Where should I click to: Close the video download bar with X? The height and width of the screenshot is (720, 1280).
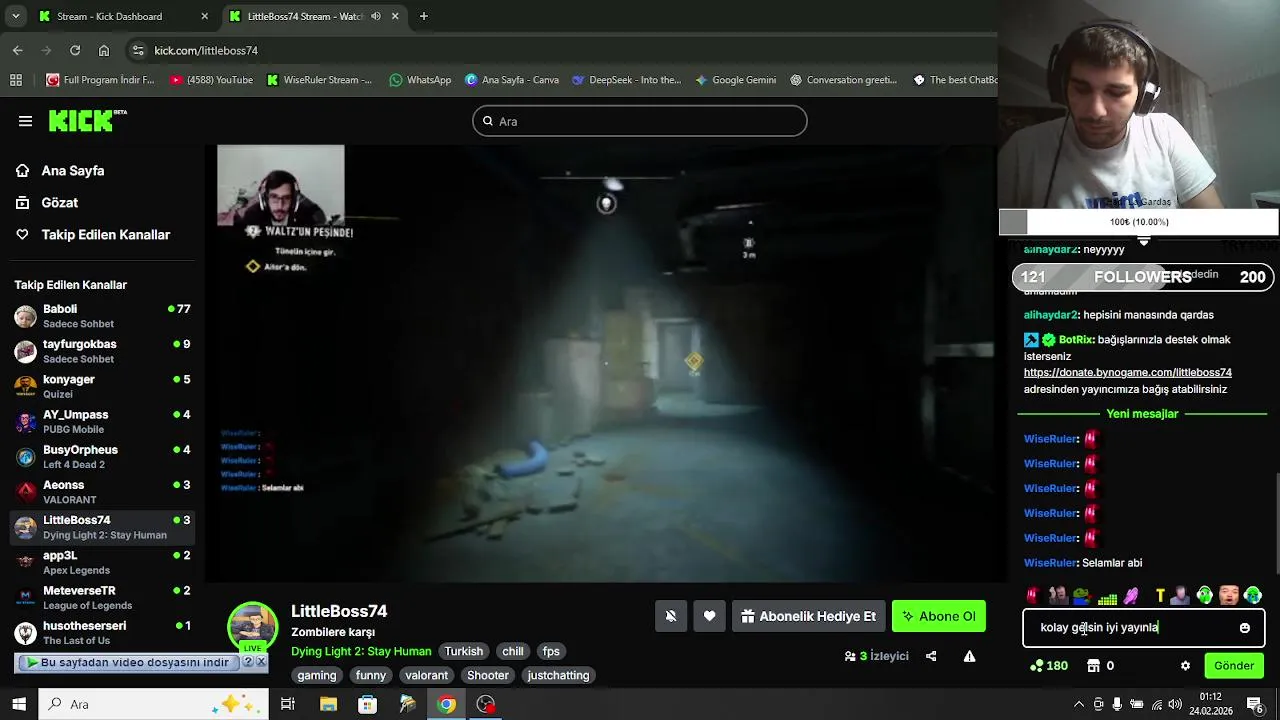tap(261, 662)
